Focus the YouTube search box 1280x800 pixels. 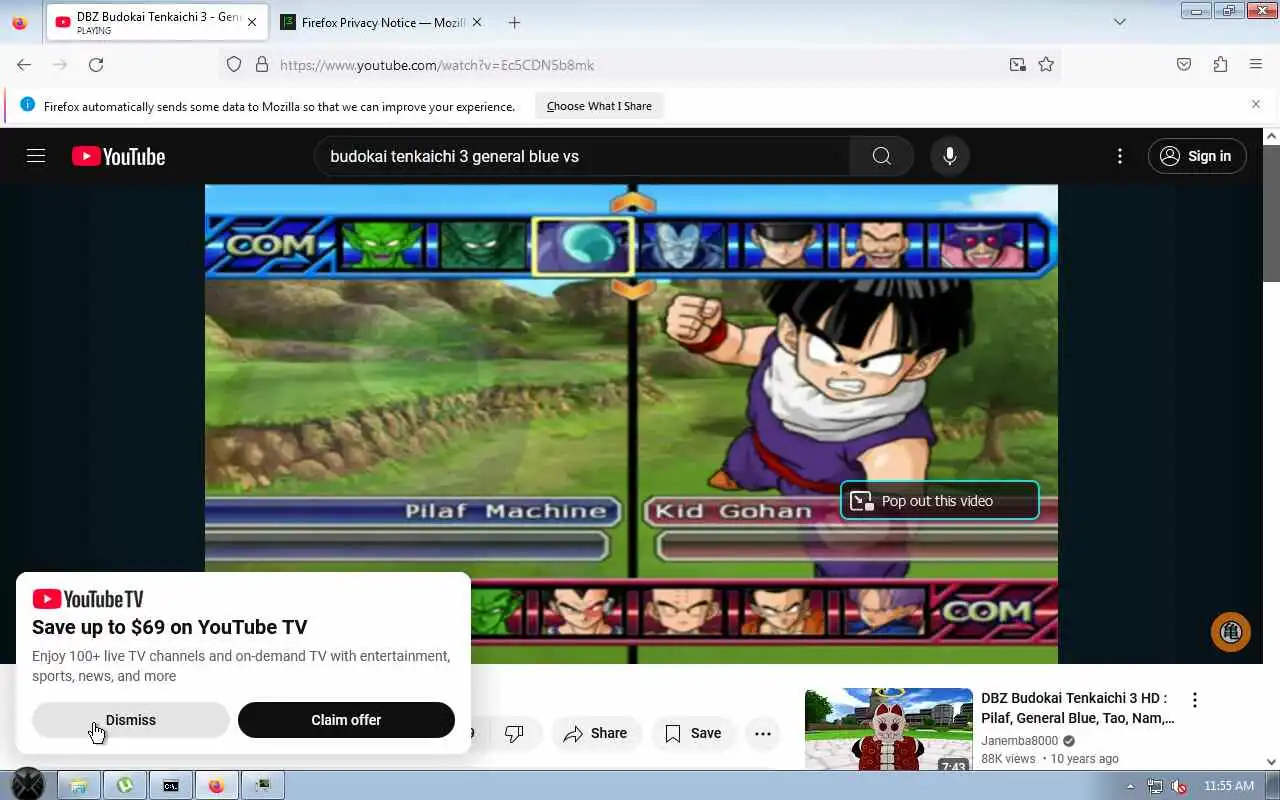[x=582, y=156]
